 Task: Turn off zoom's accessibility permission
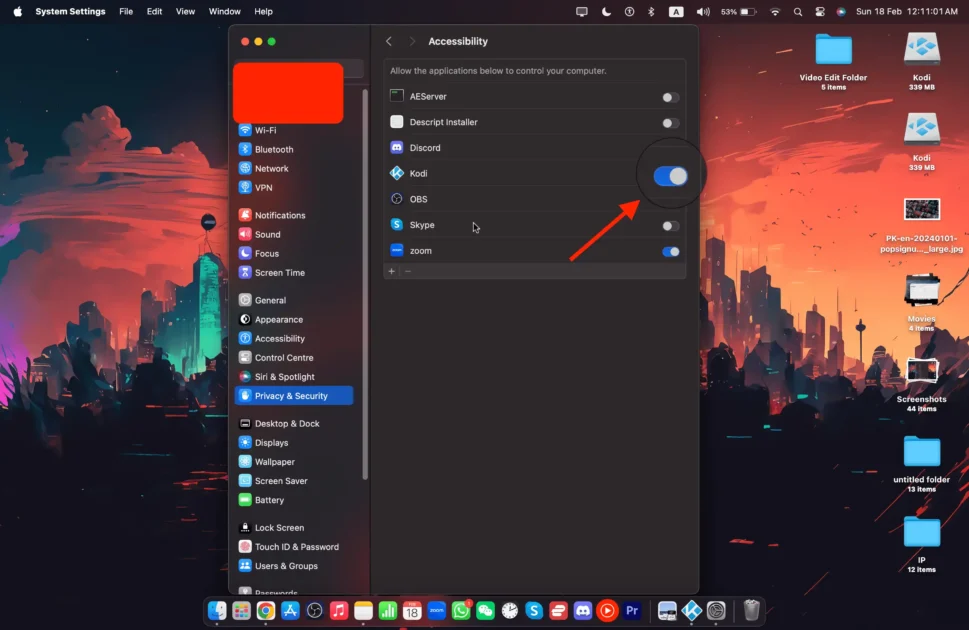[670, 251]
